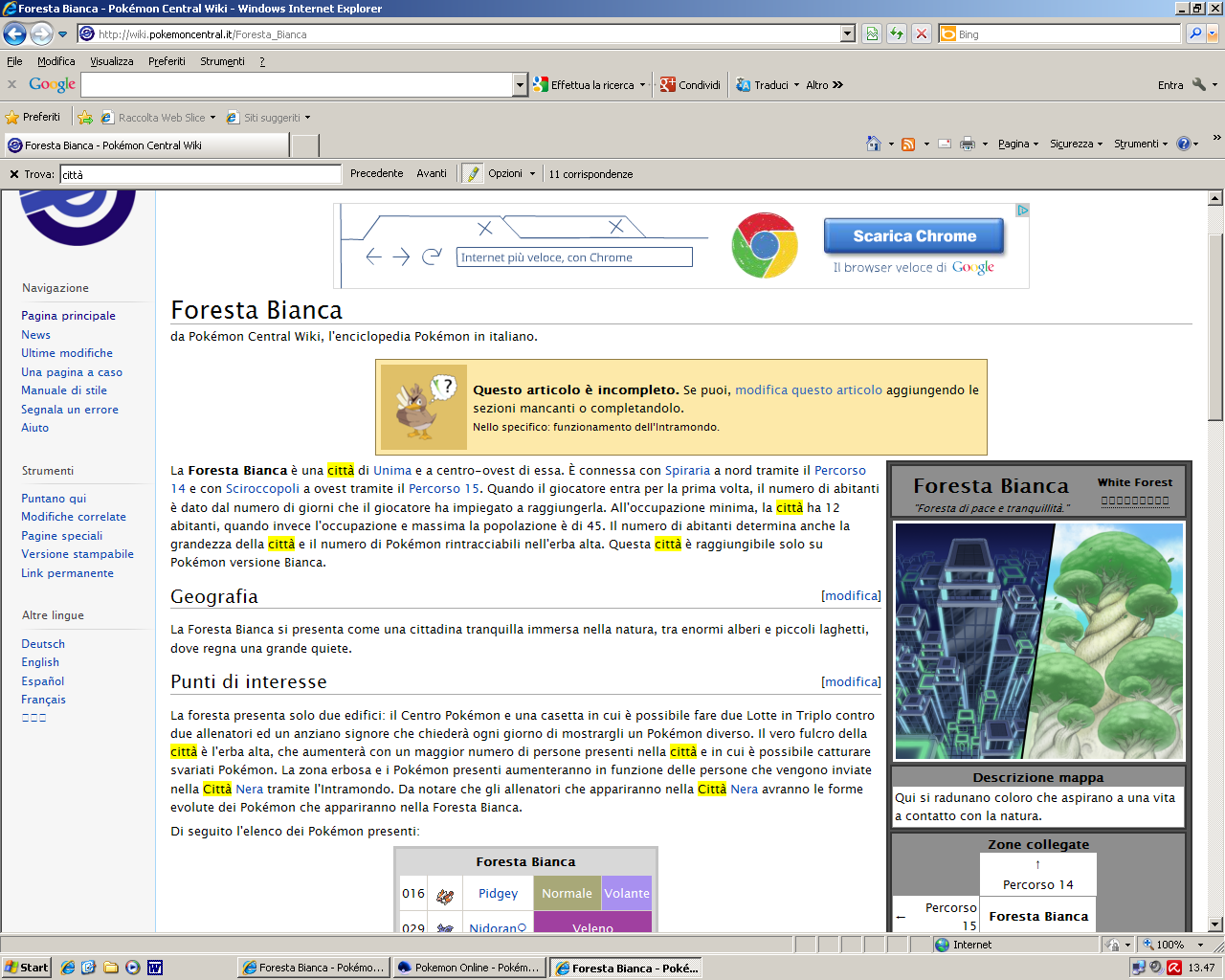The width and height of the screenshot is (1225, 980).
Task: Open the Pagina principale sidebar link
Action: (x=69, y=316)
